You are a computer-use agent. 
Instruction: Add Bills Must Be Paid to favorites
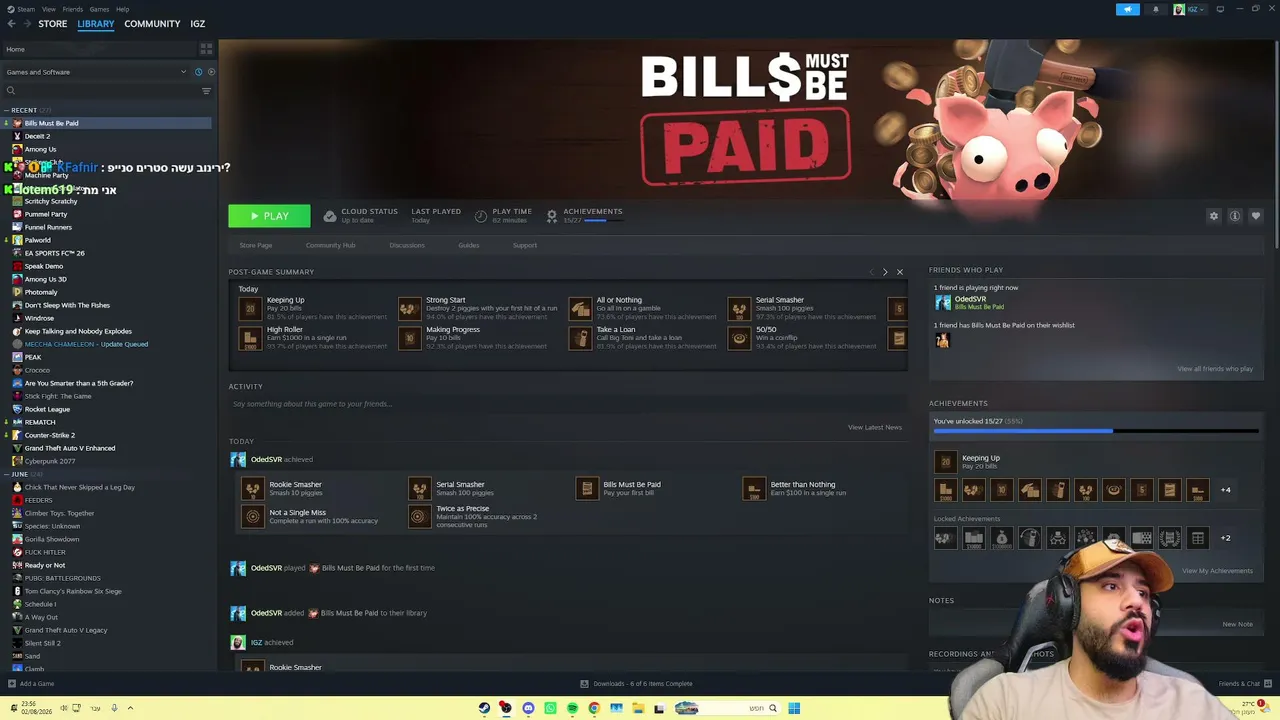(x=1256, y=216)
